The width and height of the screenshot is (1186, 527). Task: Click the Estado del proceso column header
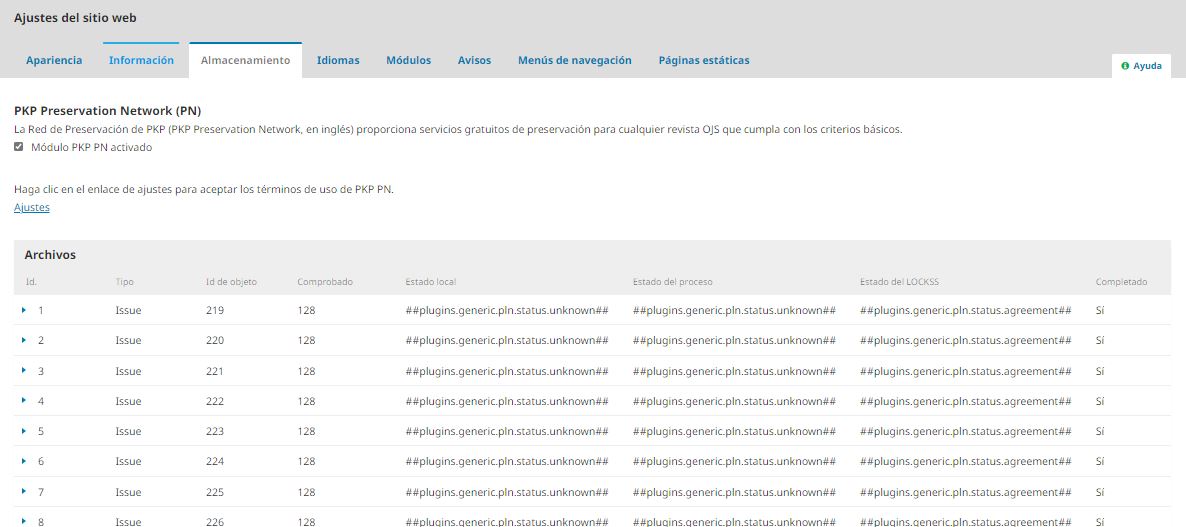pyautogui.click(x=672, y=282)
